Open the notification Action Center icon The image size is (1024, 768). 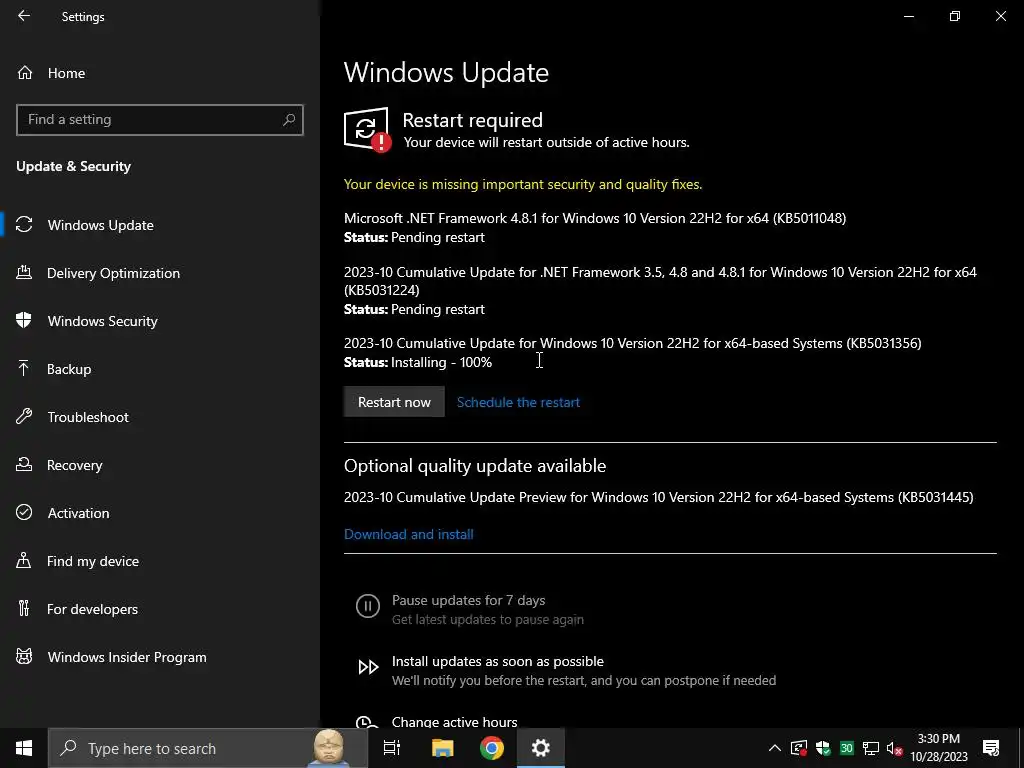point(991,748)
